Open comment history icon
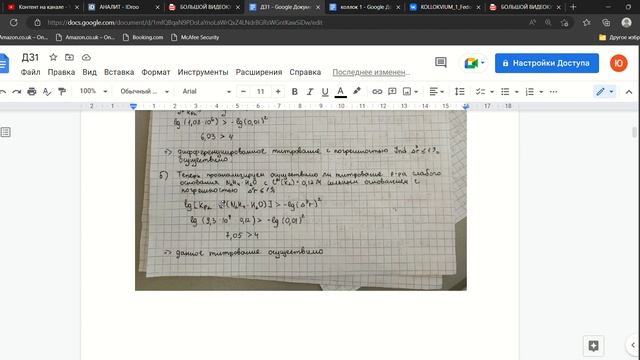Viewport: 640px width, 360px height. (x=441, y=62)
